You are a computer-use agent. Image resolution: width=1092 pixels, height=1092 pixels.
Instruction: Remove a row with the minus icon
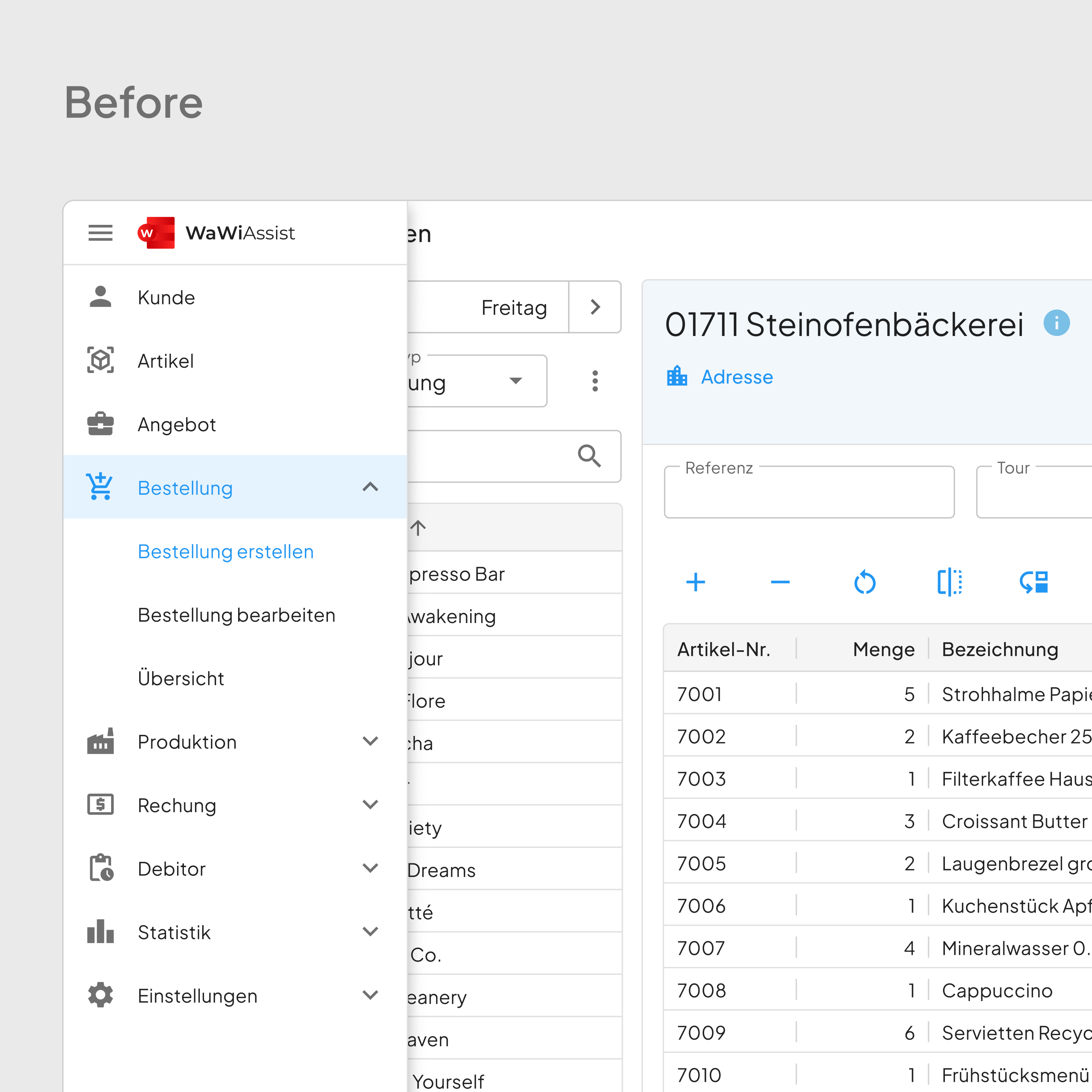780,582
